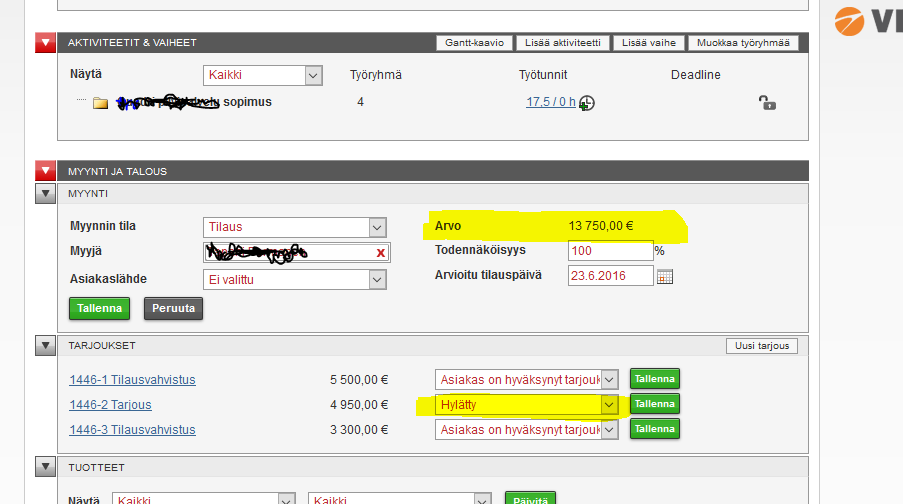Click the sopimus folder icon
Viewport: 903px width, 504px height.
100,103
